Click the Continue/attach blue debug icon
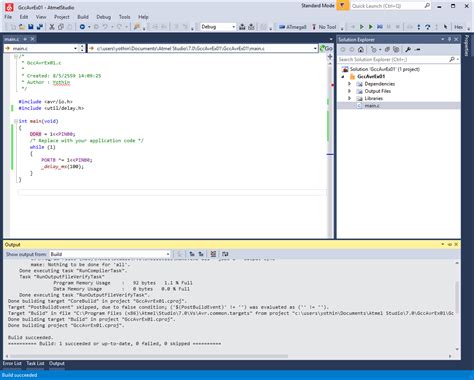The image size is (474, 380). coord(380,27)
